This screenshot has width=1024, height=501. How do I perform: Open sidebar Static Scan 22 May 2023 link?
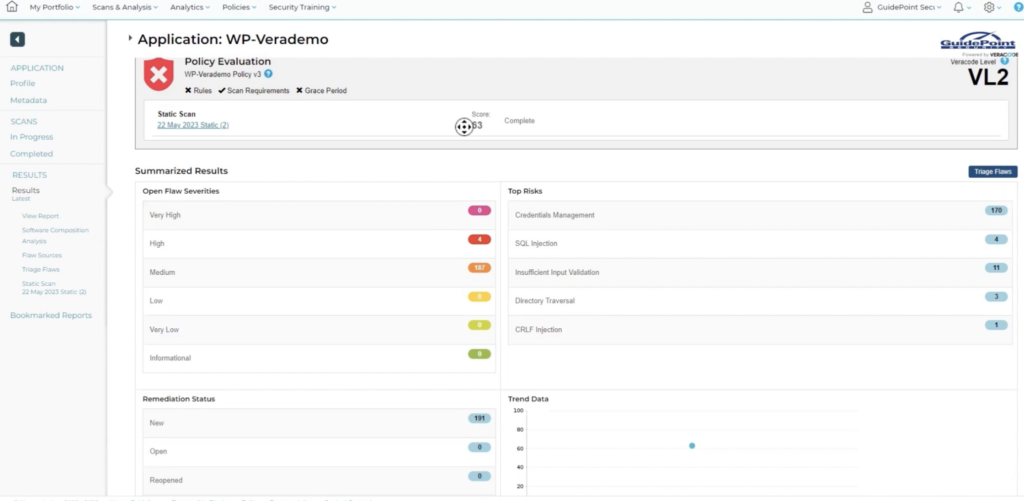54,288
